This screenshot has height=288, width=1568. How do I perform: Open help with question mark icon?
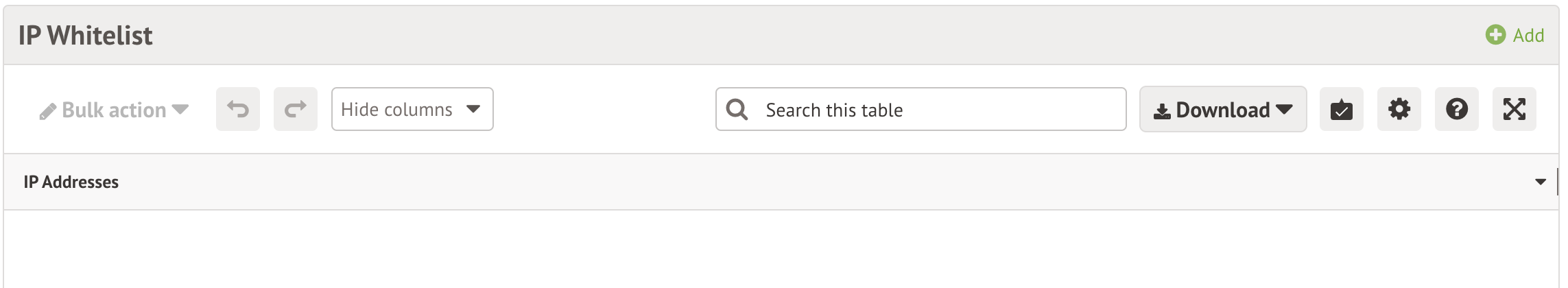coord(1457,109)
